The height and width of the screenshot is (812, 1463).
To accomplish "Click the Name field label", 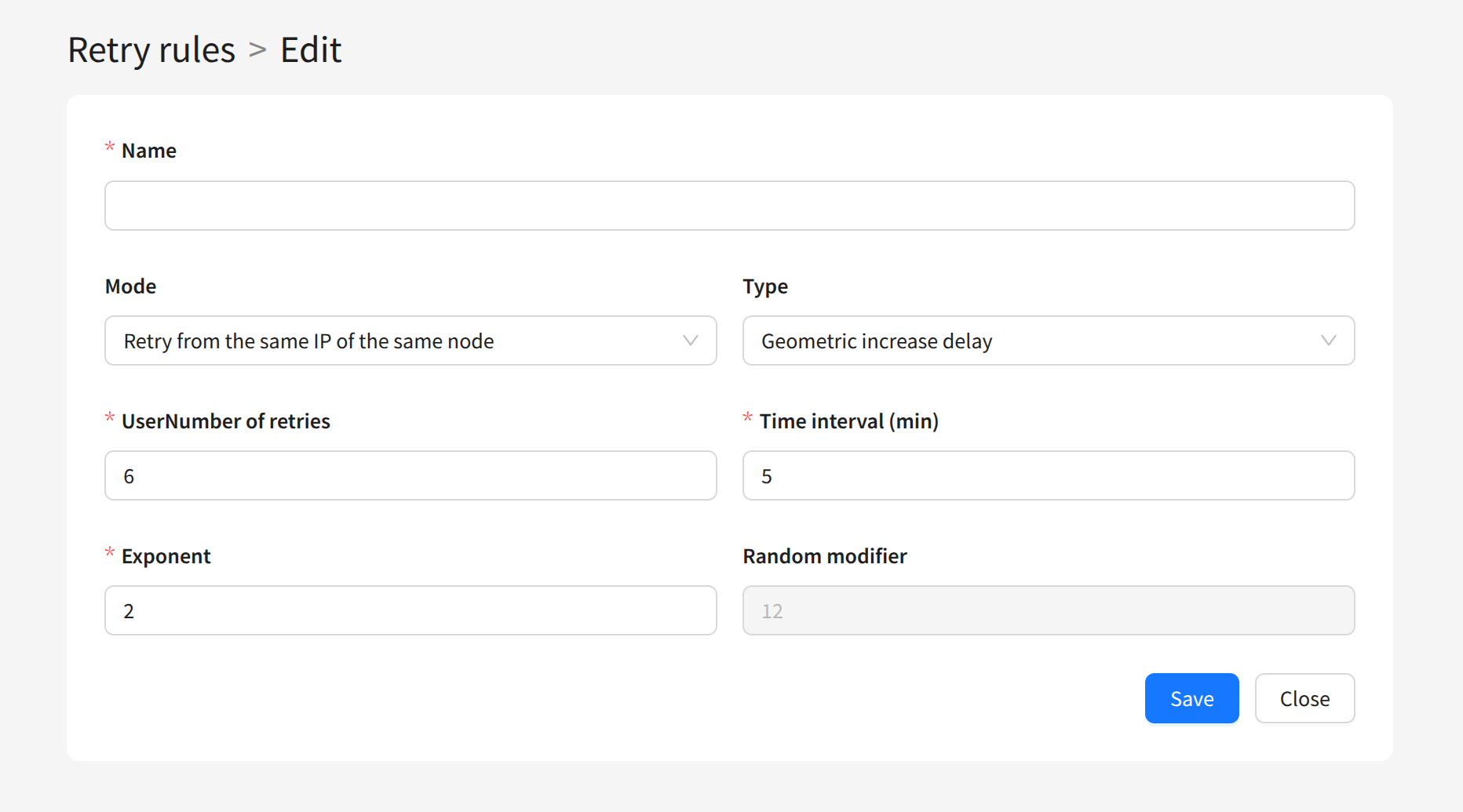I will [x=148, y=151].
